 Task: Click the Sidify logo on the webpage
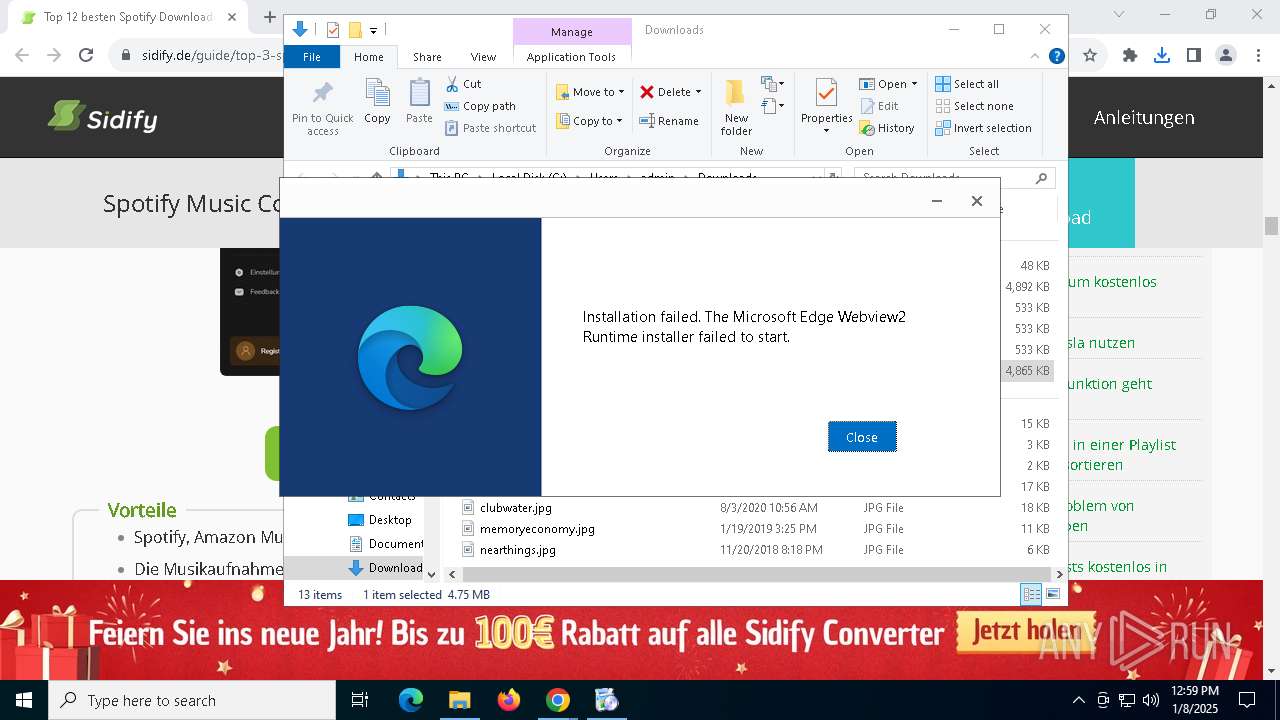tap(102, 118)
